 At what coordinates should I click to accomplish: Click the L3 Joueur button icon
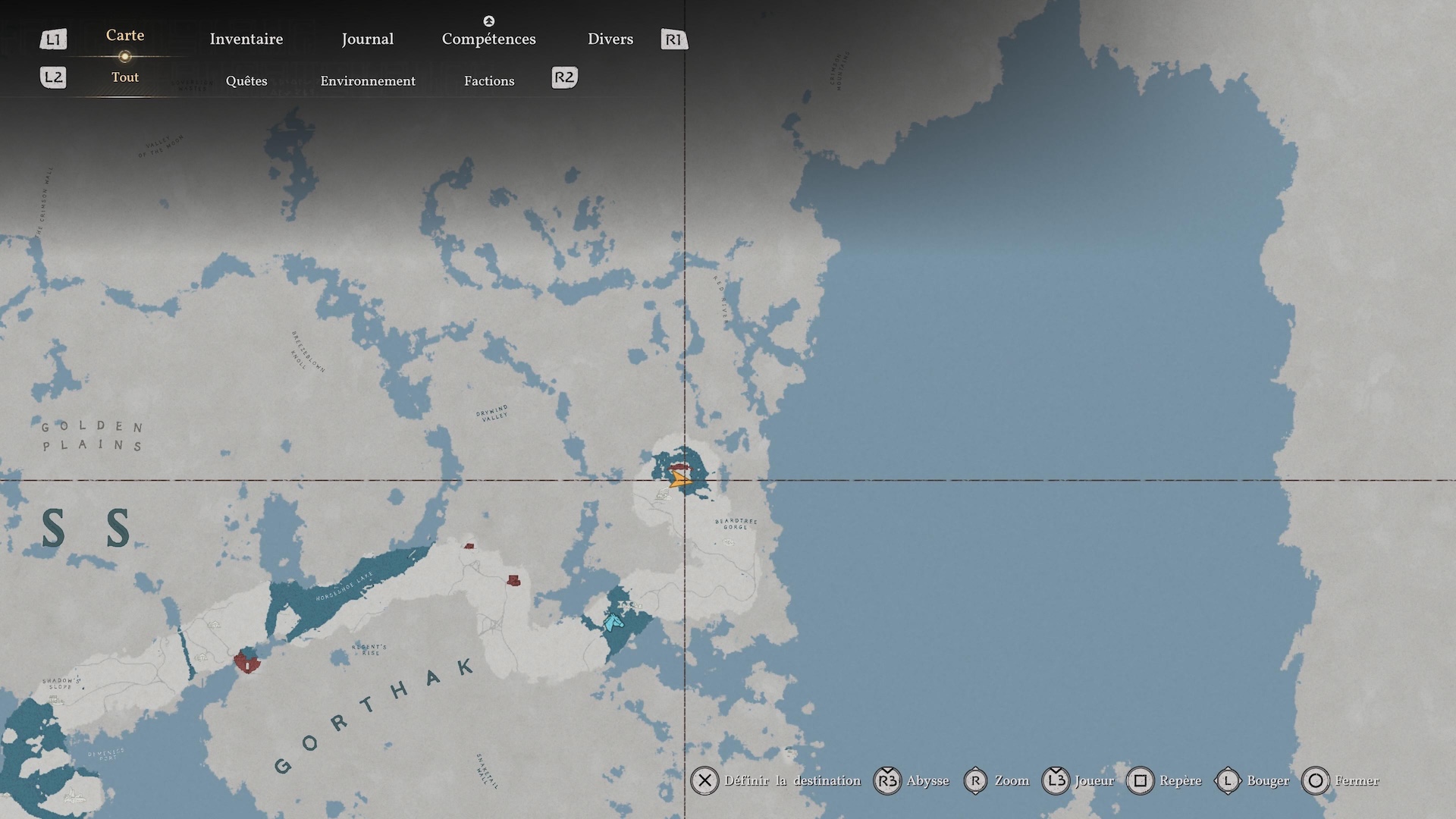(x=1055, y=780)
